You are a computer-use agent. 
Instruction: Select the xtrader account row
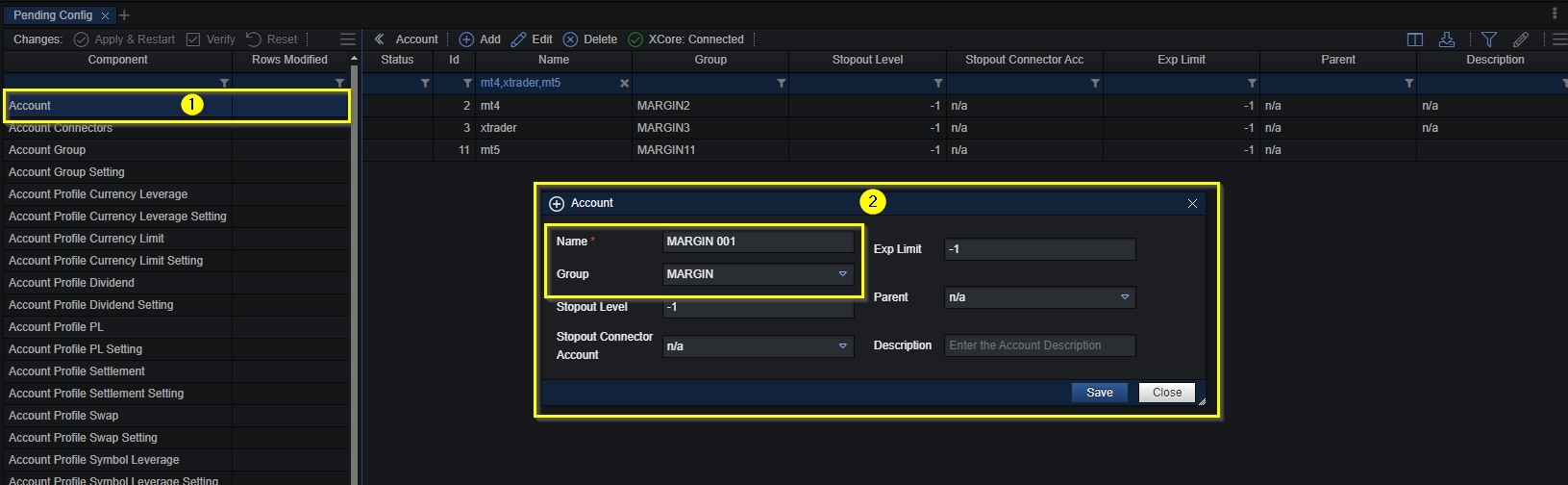click(964, 128)
